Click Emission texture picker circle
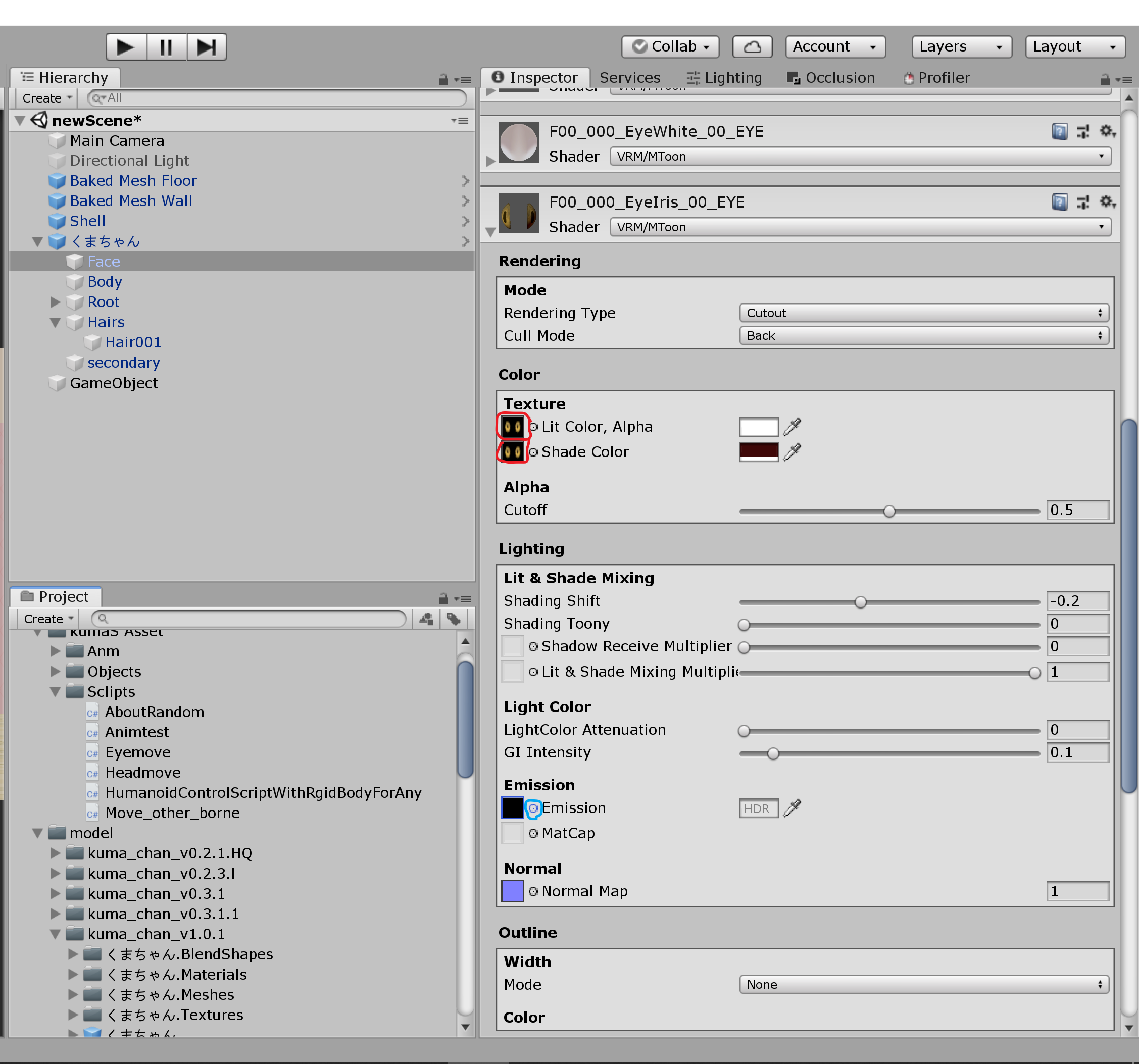 coord(533,808)
